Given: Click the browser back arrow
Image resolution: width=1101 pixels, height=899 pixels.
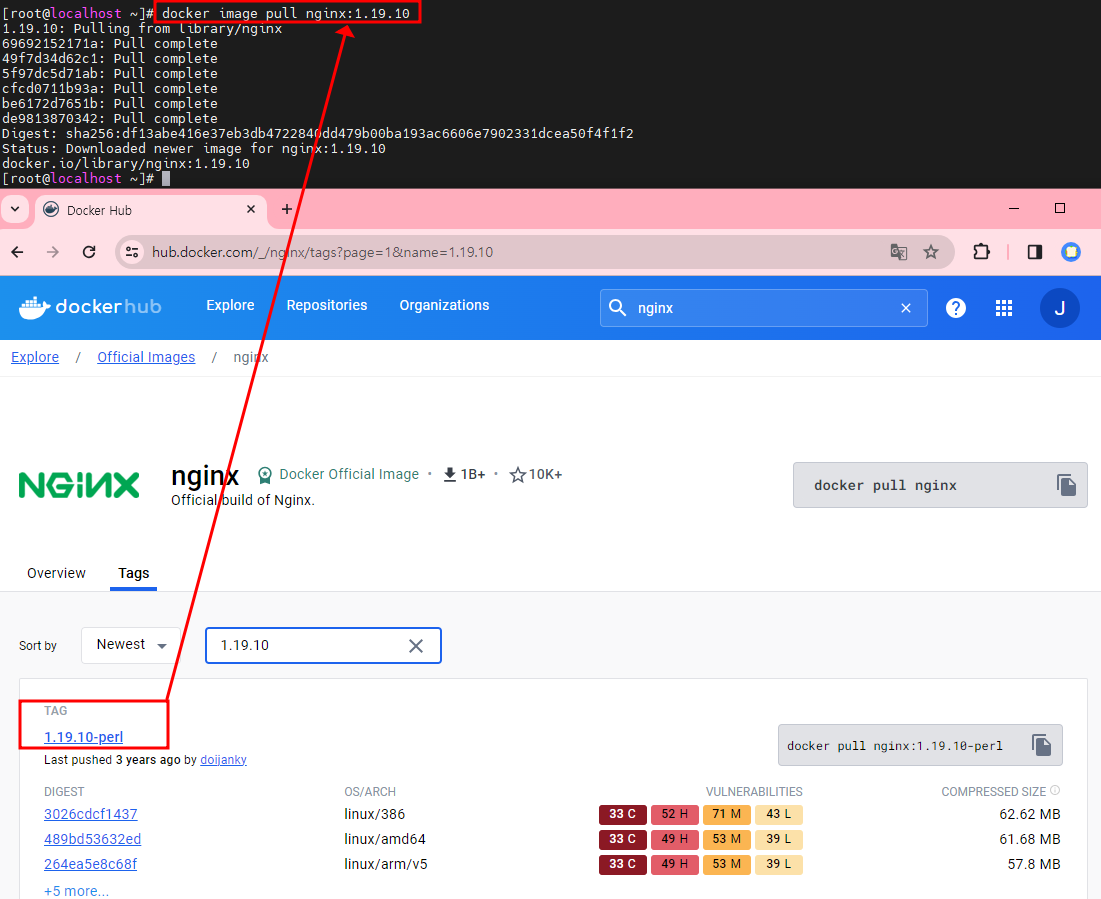Looking at the screenshot, I should click(18, 252).
